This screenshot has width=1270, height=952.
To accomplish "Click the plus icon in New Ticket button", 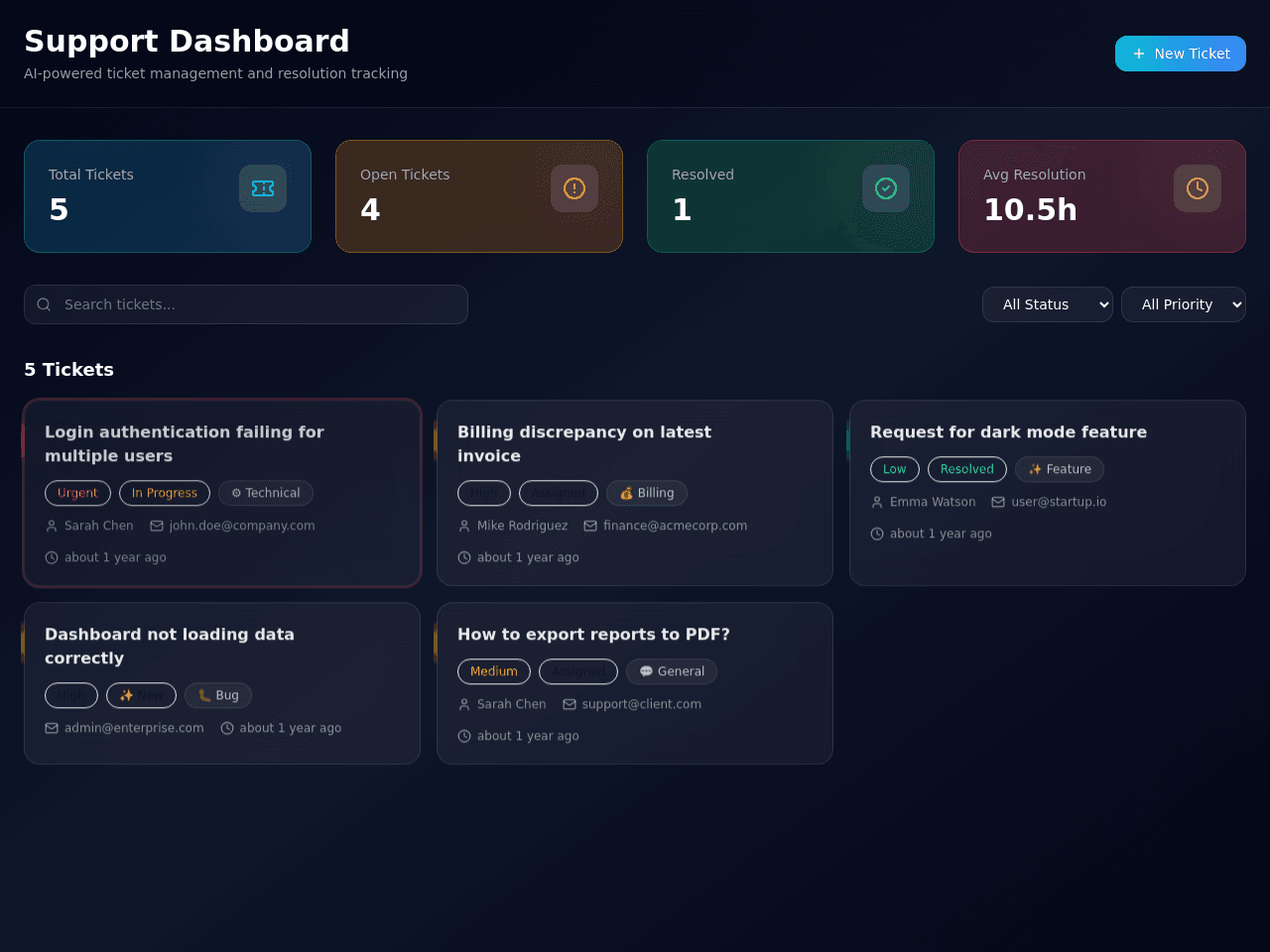I will [1139, 54].
